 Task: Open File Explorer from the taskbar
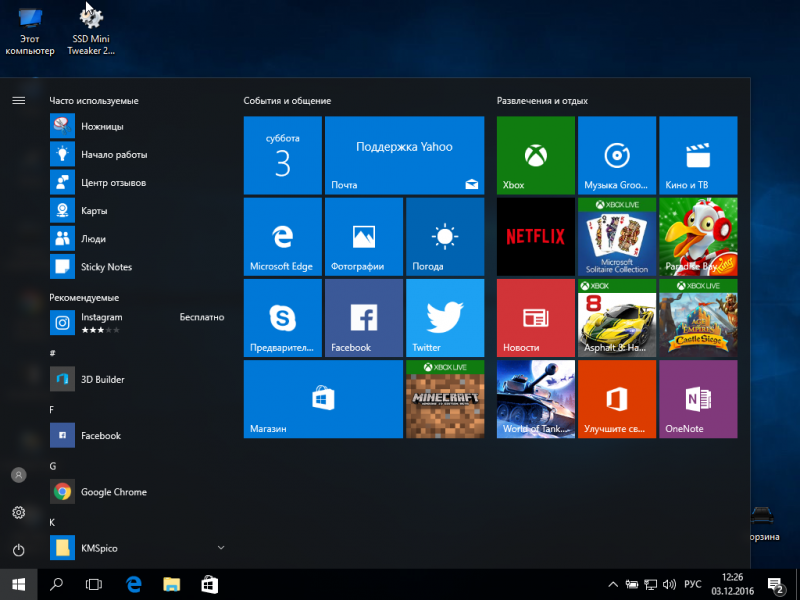tap(171, 584)
